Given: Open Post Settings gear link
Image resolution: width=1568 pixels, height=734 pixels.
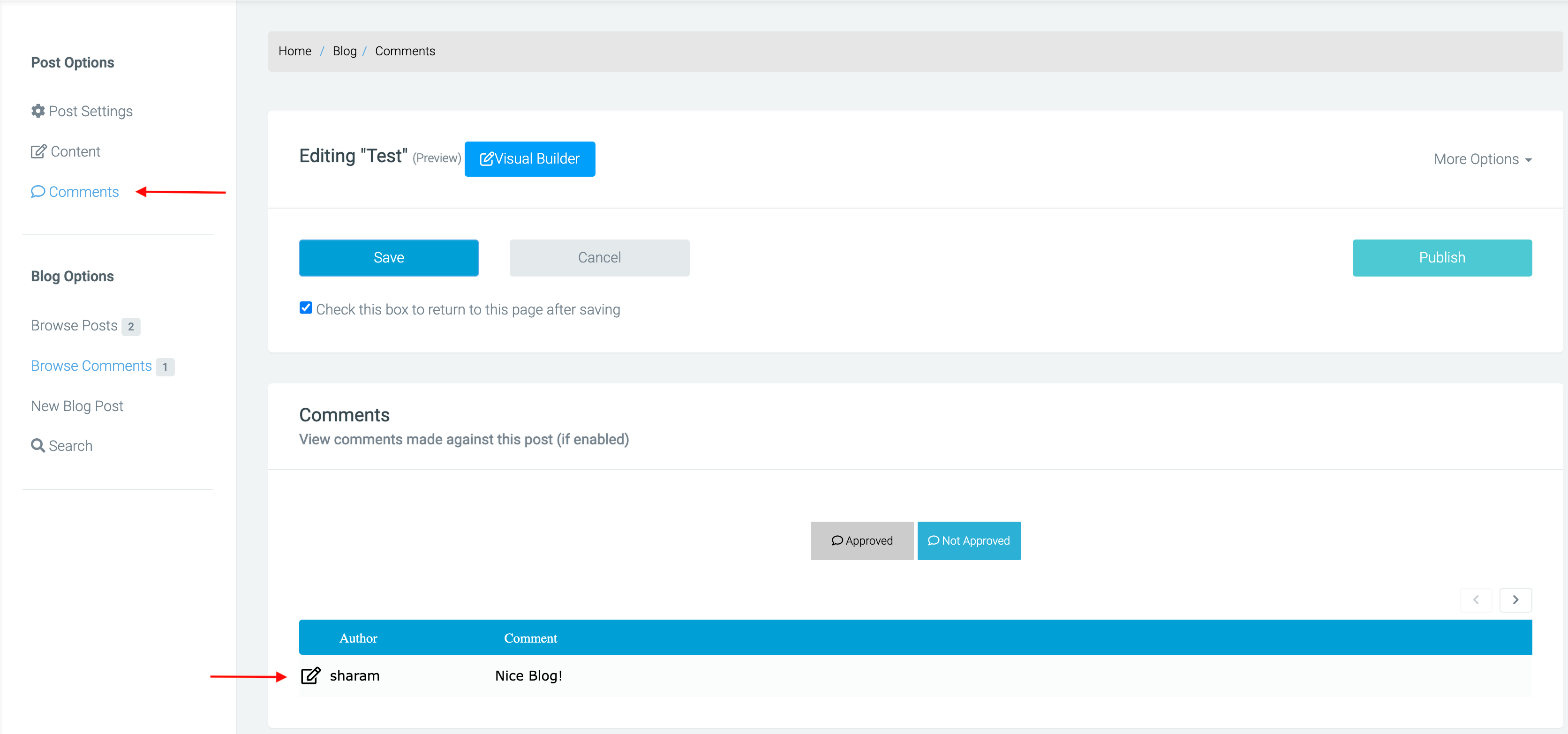Looking at the screenshot, I should click(x=82, y=112).
